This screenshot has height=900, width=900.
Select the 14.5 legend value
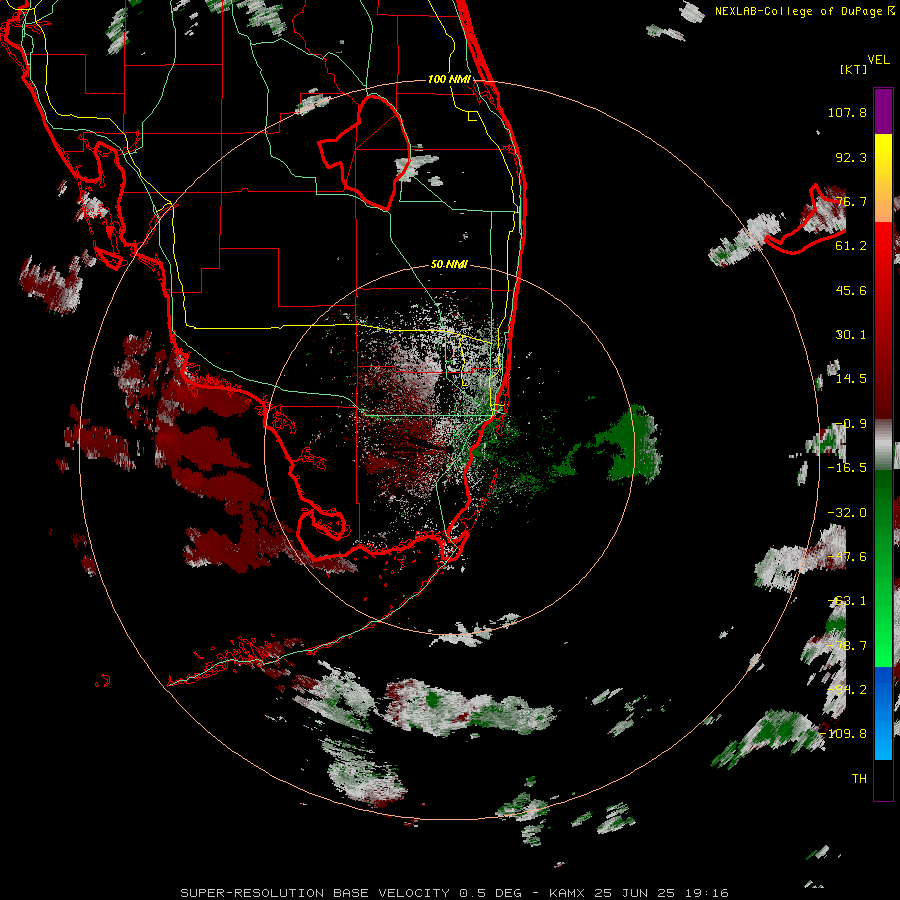(x=851, y=379)
